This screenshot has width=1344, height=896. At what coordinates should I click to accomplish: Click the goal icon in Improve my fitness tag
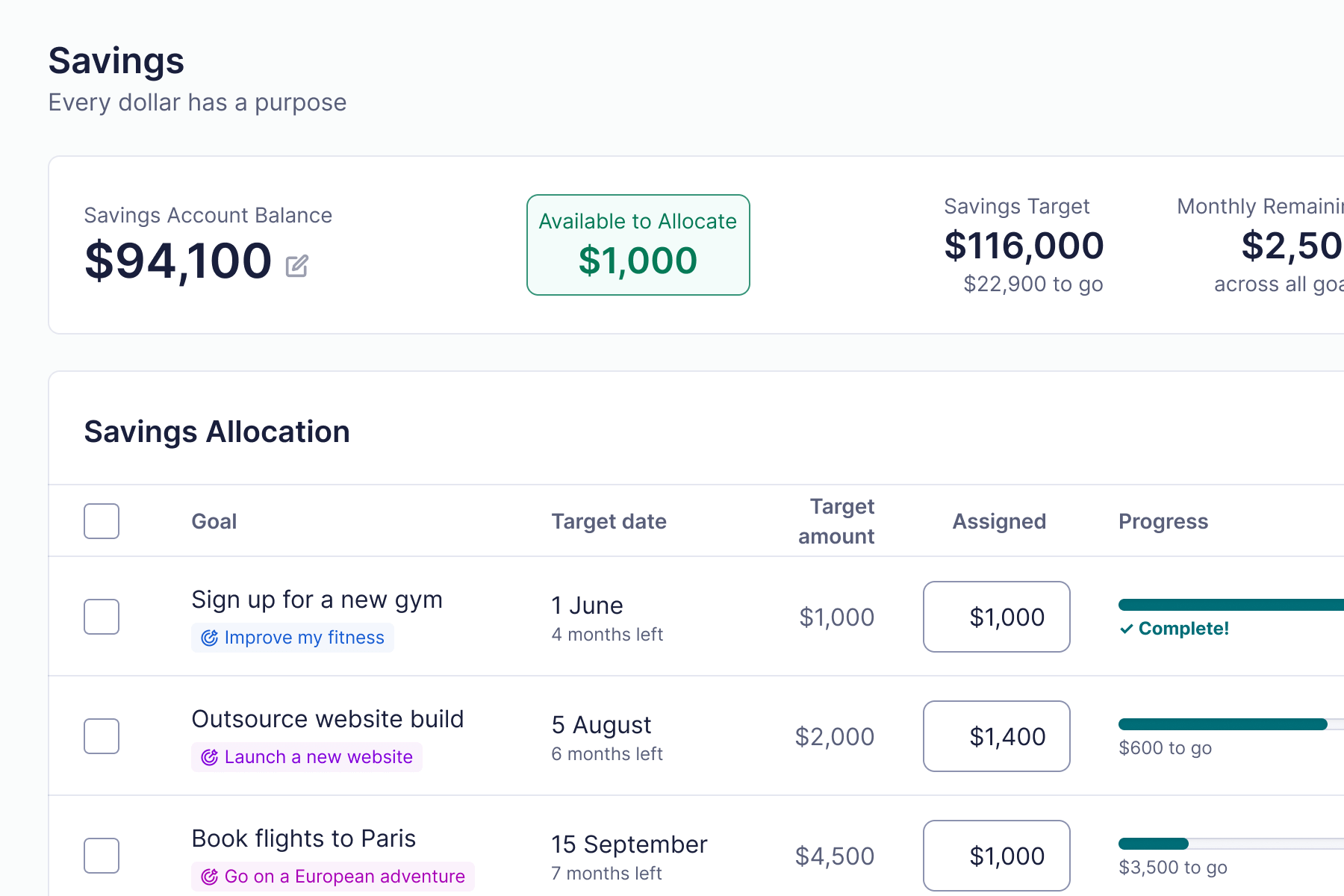coord(210,638)
